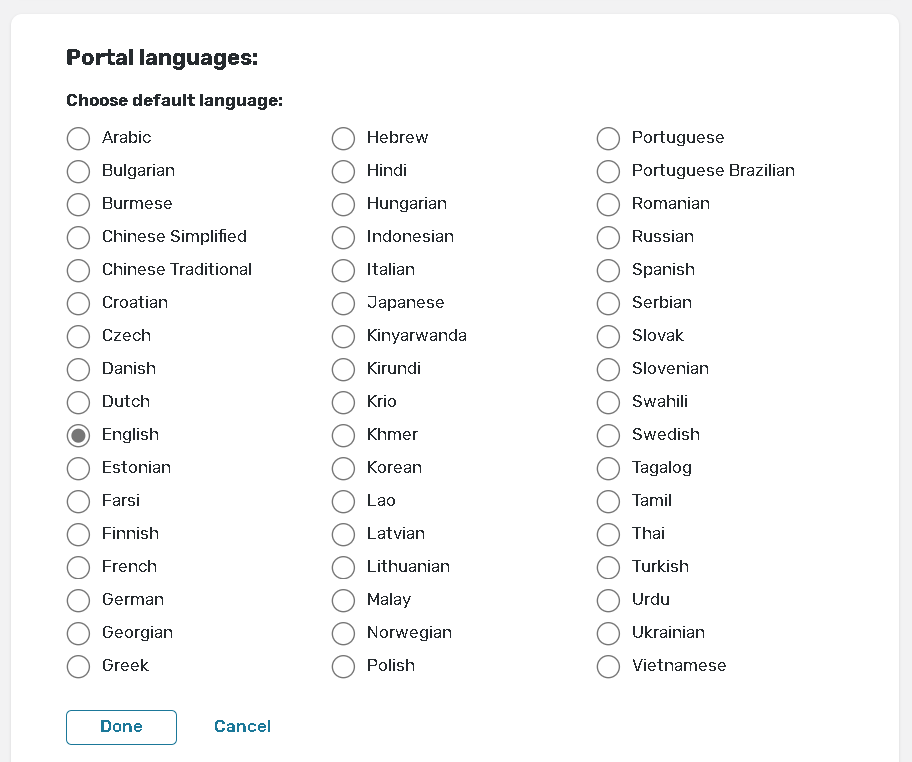Select Korean radio button
Screen dimensions: 912x762
coord(344,468)
